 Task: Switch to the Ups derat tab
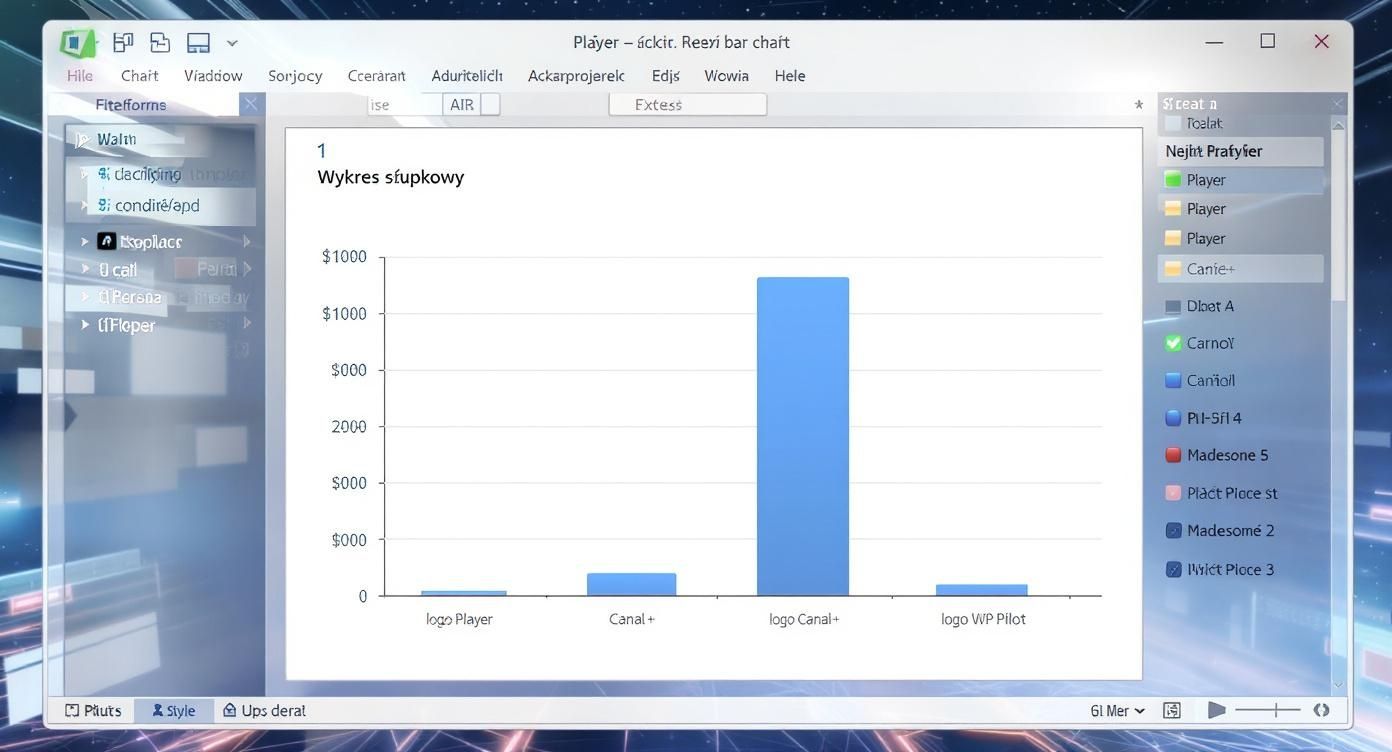(264, 711)
